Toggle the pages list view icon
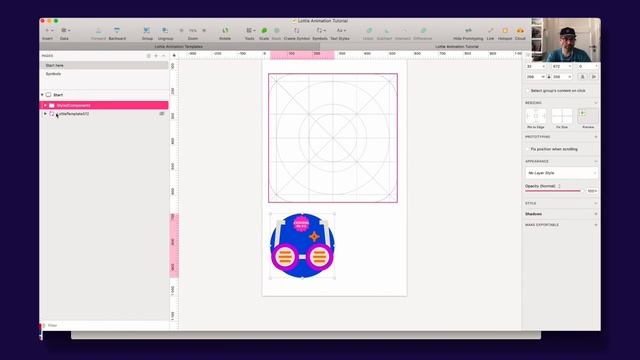640x360 pixels. coord(149,56)
